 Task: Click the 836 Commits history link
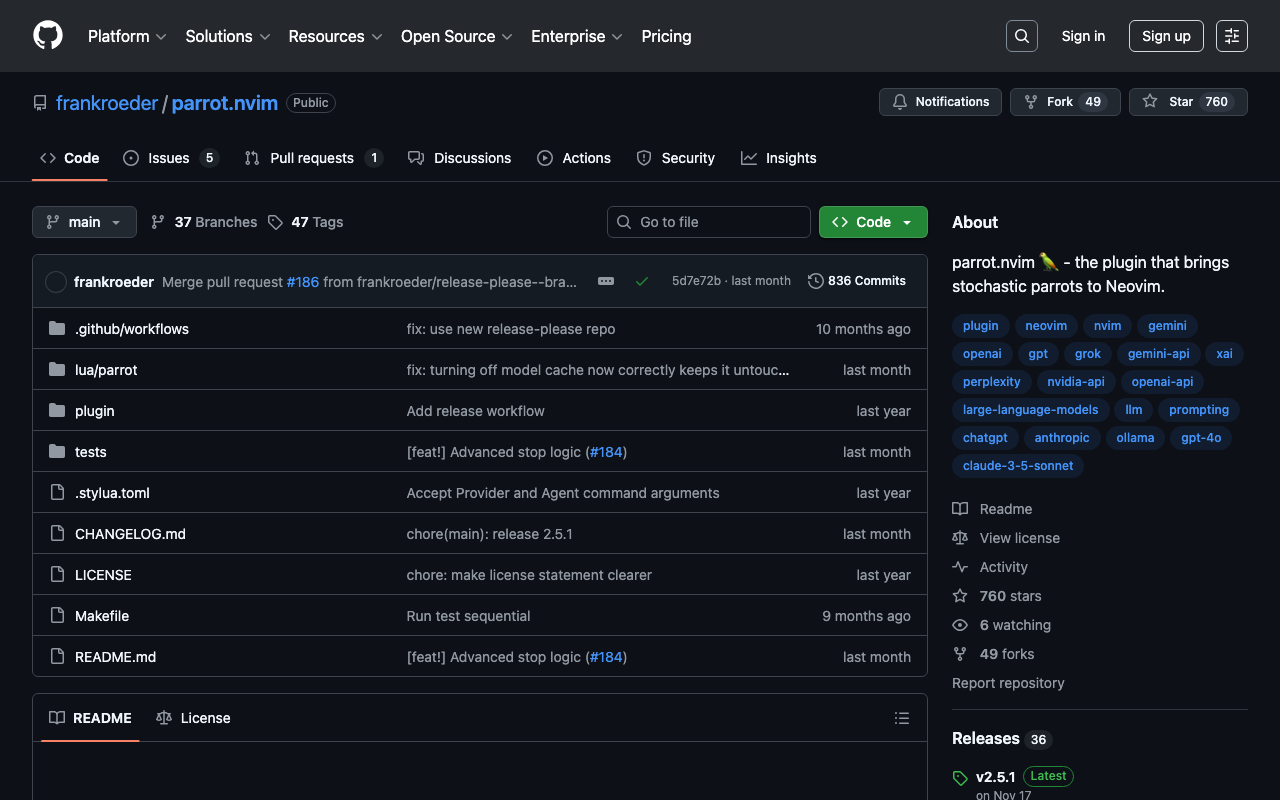coord(857,281)
